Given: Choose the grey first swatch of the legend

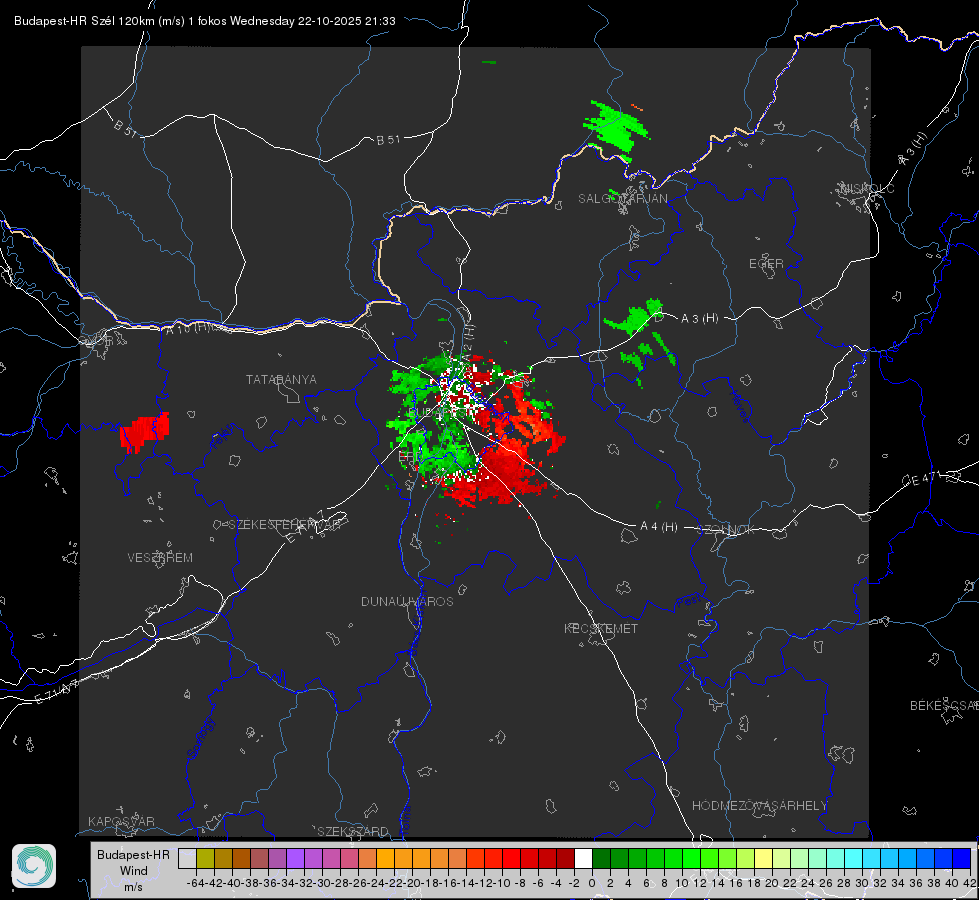Looking at the screenshot, I should coord(187,858).
